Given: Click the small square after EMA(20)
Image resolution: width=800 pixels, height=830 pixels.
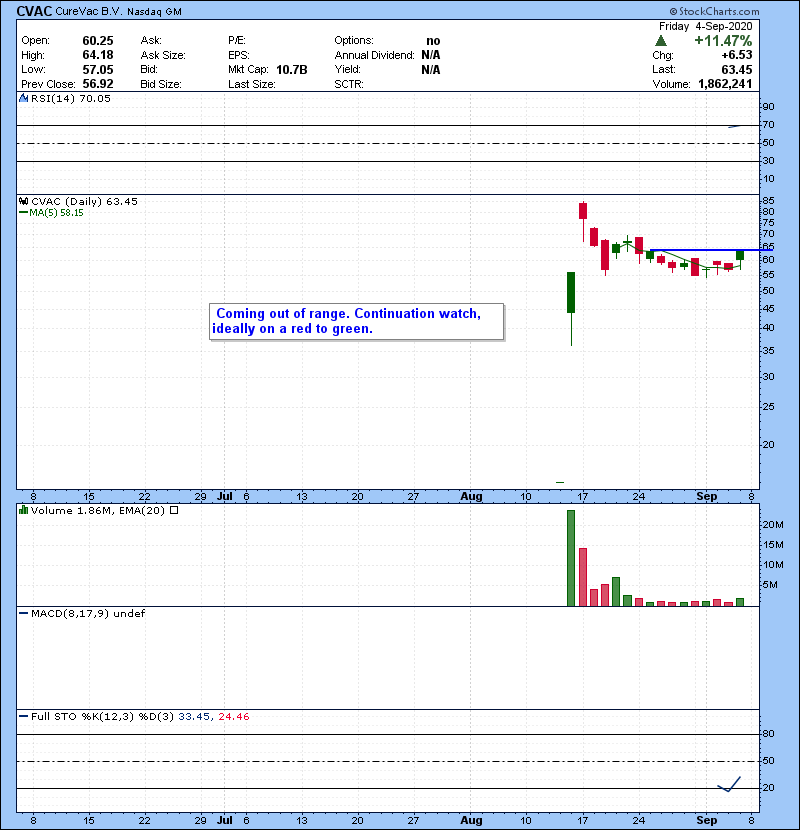Looking at the screenshot, I should [174, 510].
